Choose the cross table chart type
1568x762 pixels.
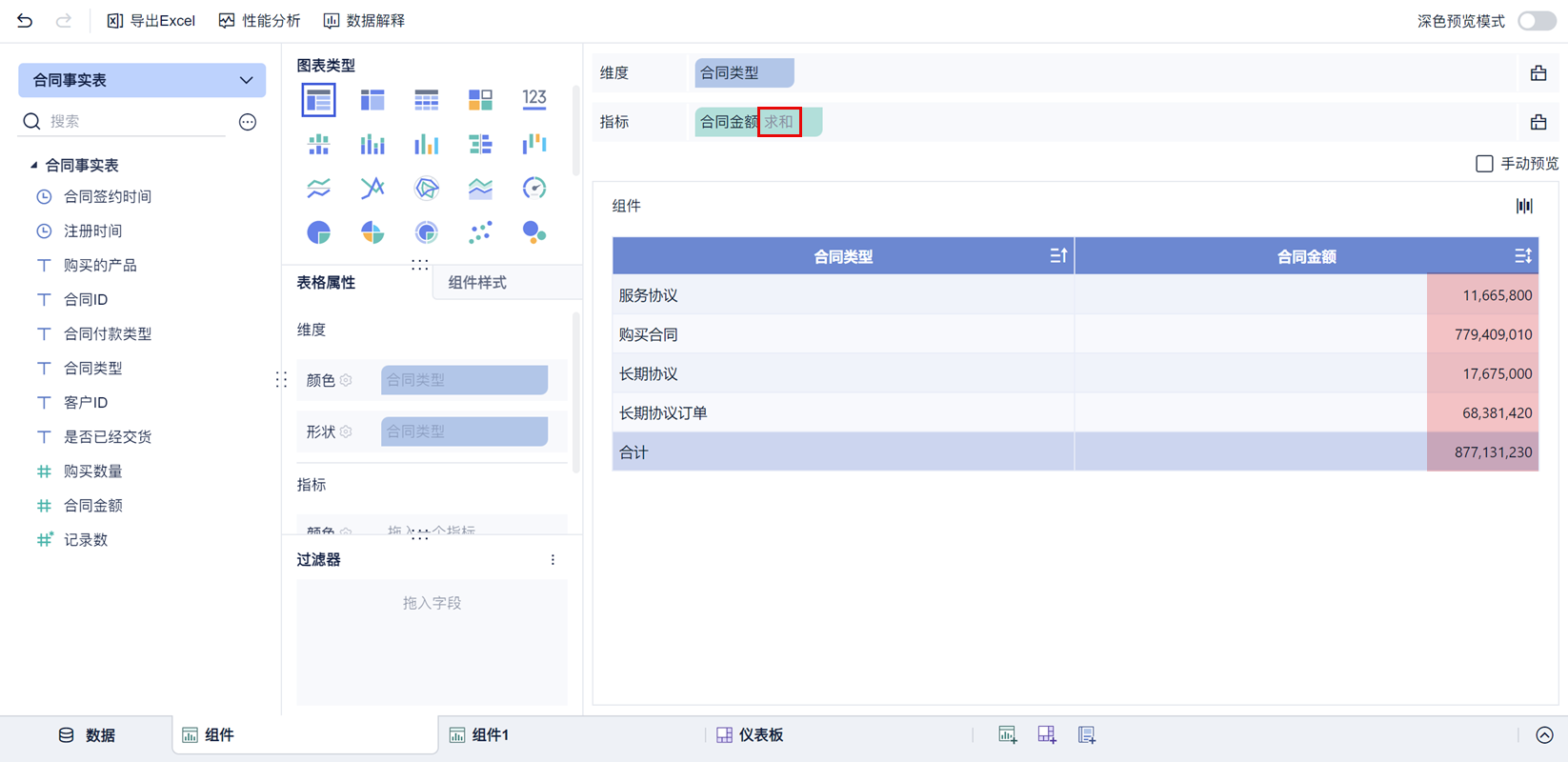(372, 99)
